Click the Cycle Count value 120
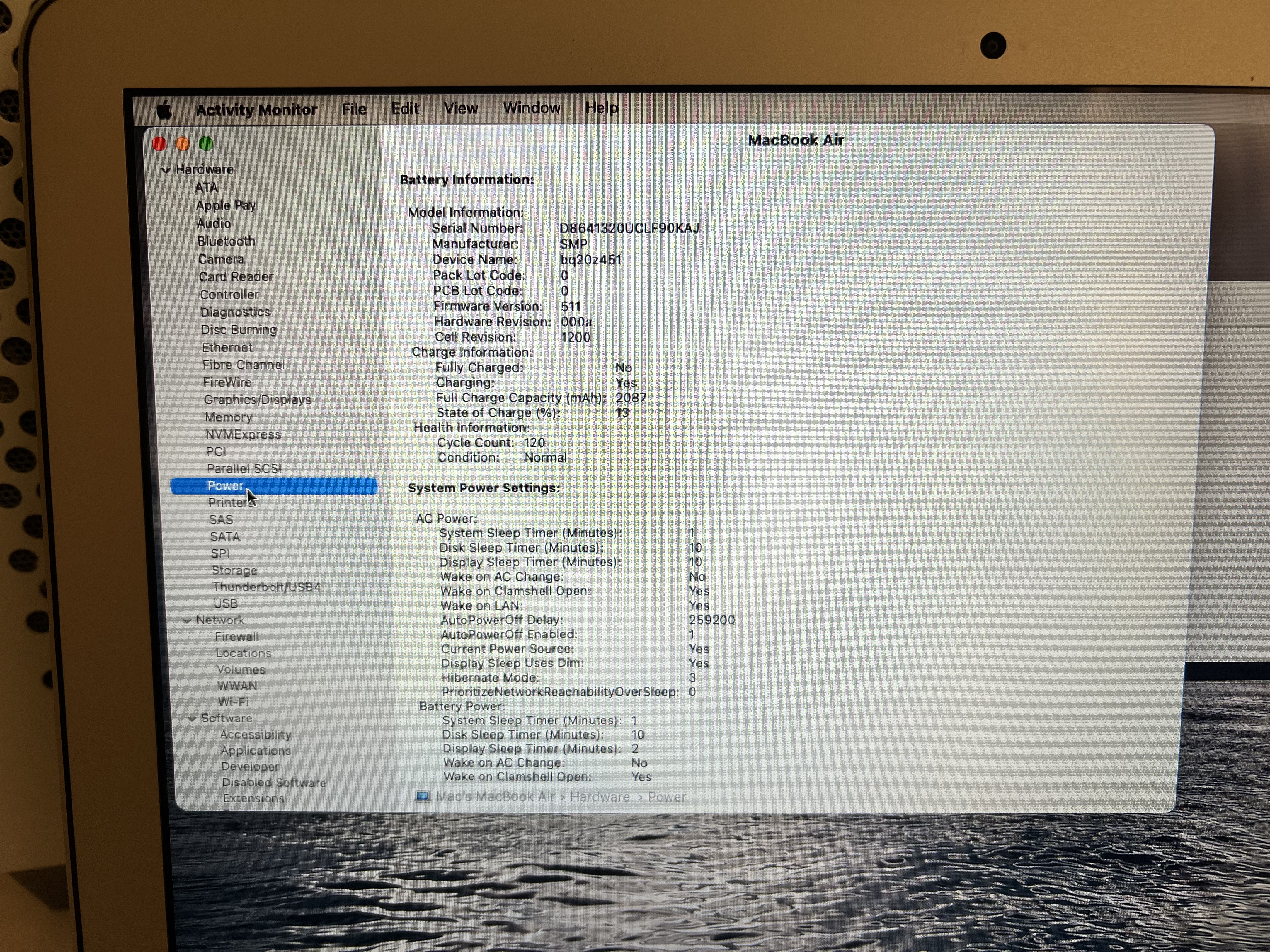The height and width of the screenshot is (952, 1270). pyautogui.click(x=534, y=442)
